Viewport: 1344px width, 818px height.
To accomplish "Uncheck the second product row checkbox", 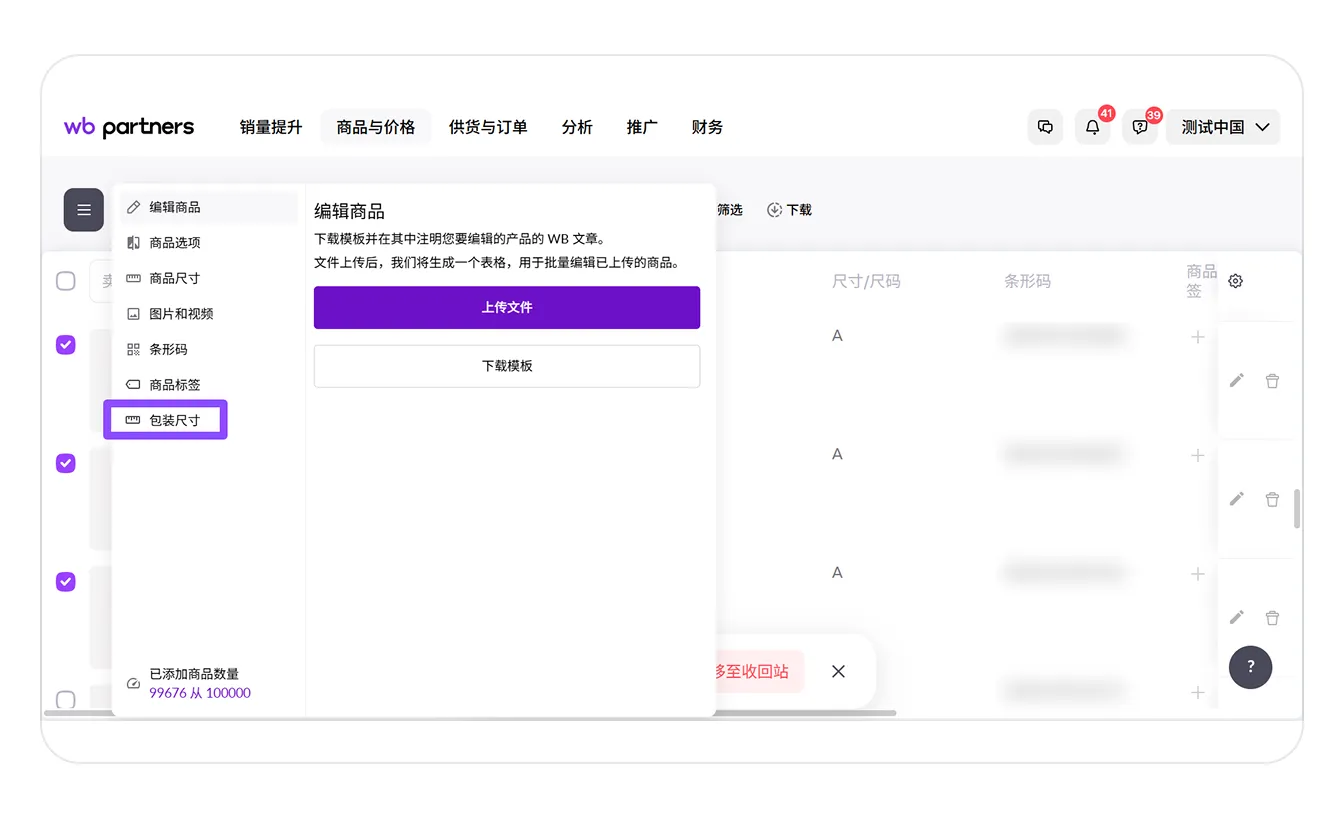I will coord(66,463).
